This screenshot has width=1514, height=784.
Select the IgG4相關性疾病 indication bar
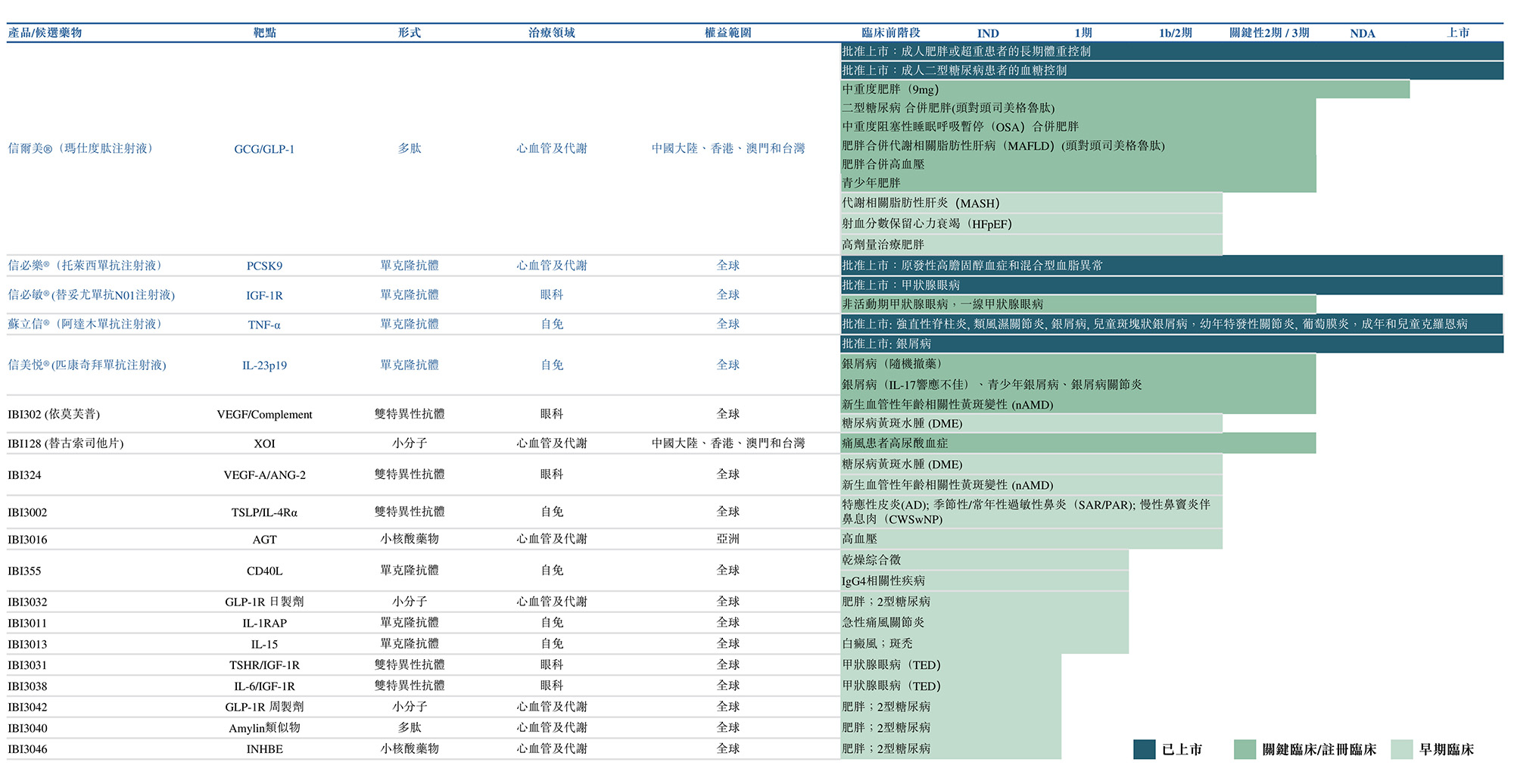984,581
